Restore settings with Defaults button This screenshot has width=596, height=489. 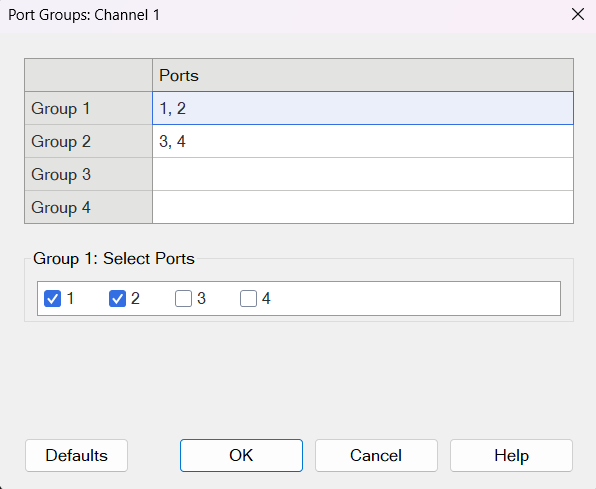click(76, 456)
